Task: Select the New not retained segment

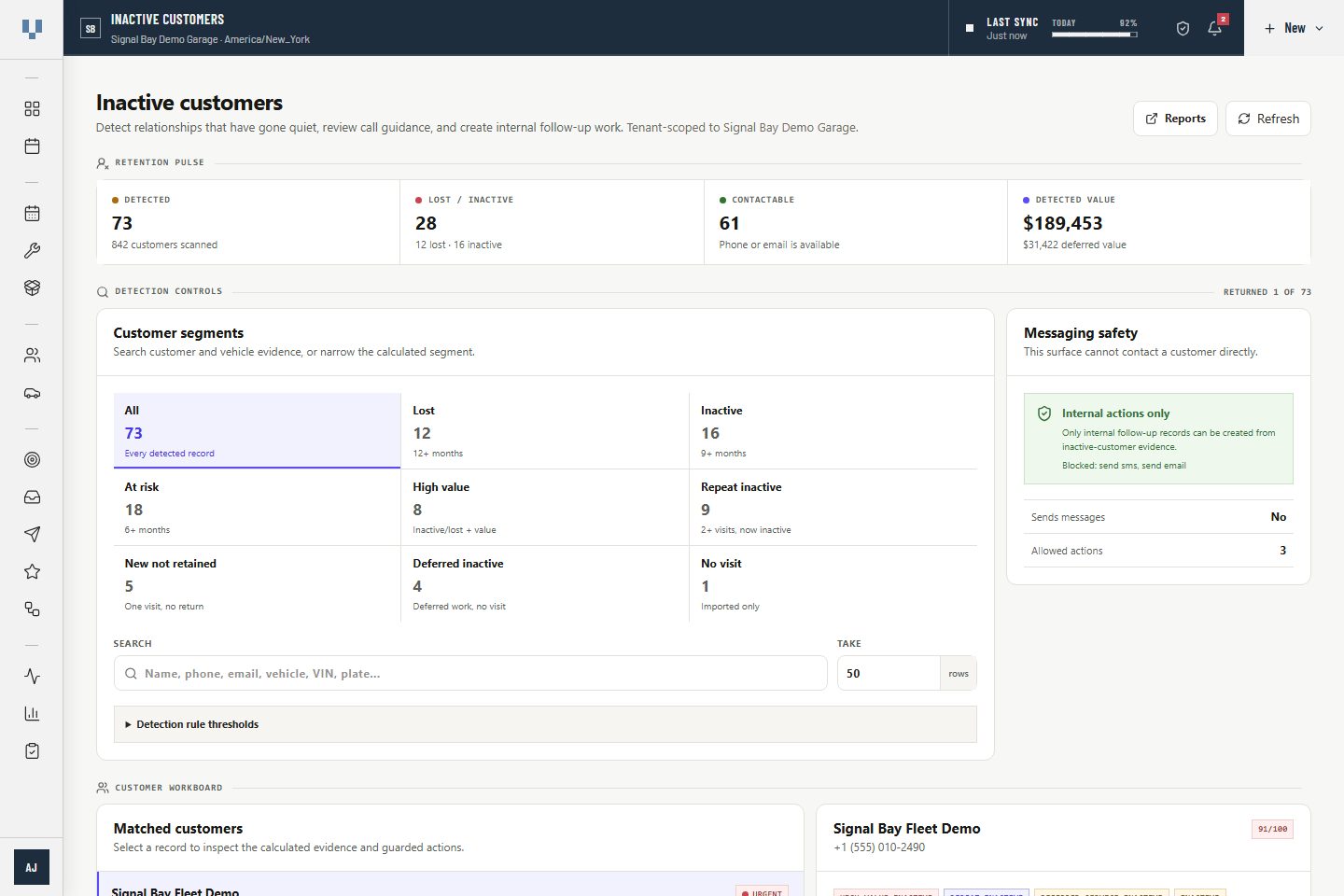Action: pos(257,584)
